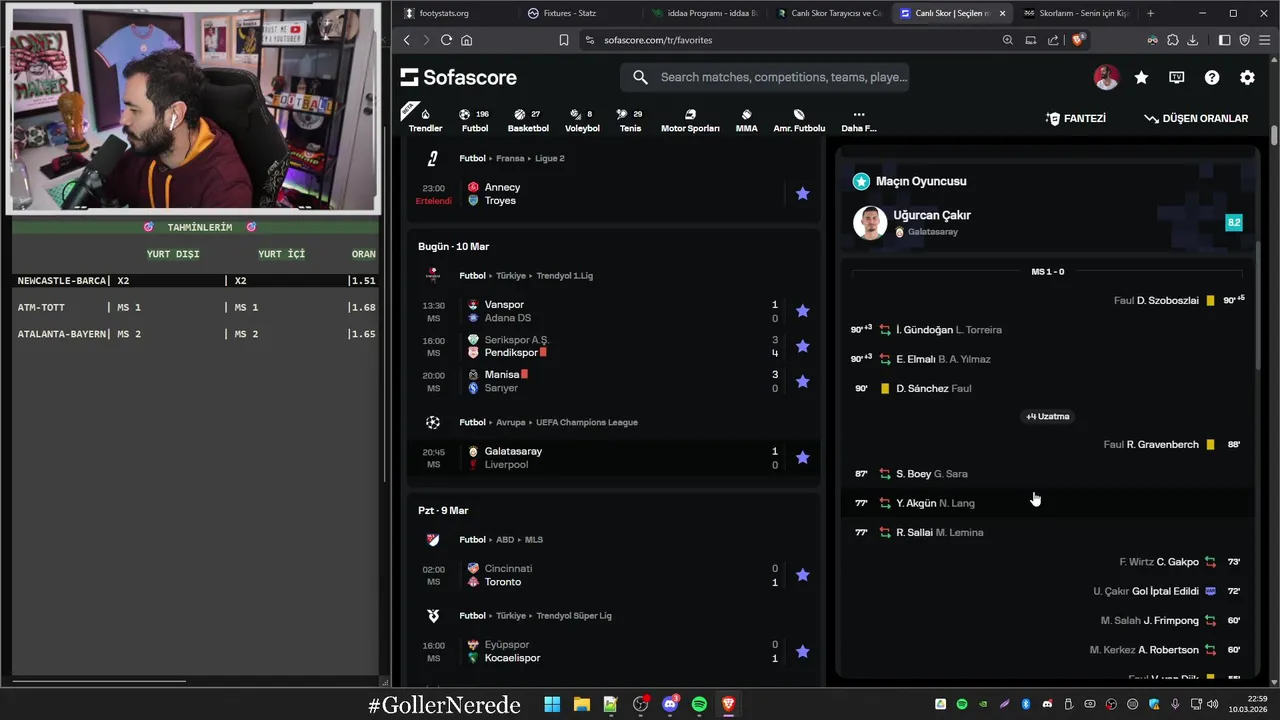The height and width of the screenshot is (720, 1280).
Task: Open the MMA sport category
Action: [x=746, y=120]
